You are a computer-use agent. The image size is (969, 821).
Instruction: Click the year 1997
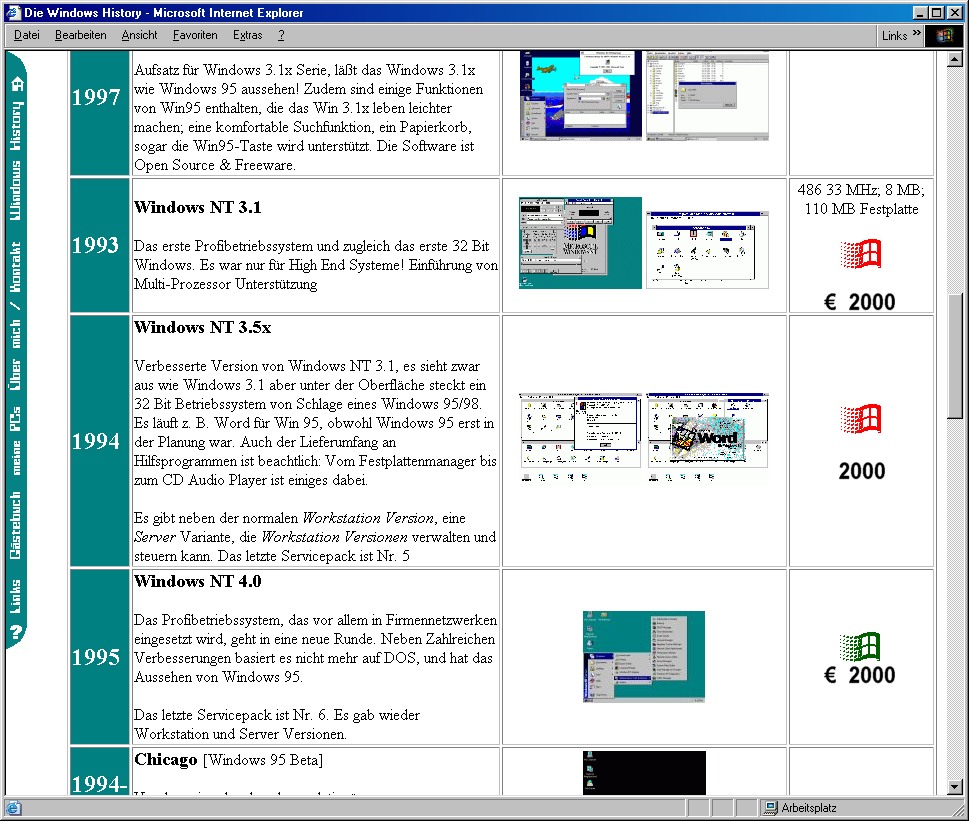click(96, 97)
